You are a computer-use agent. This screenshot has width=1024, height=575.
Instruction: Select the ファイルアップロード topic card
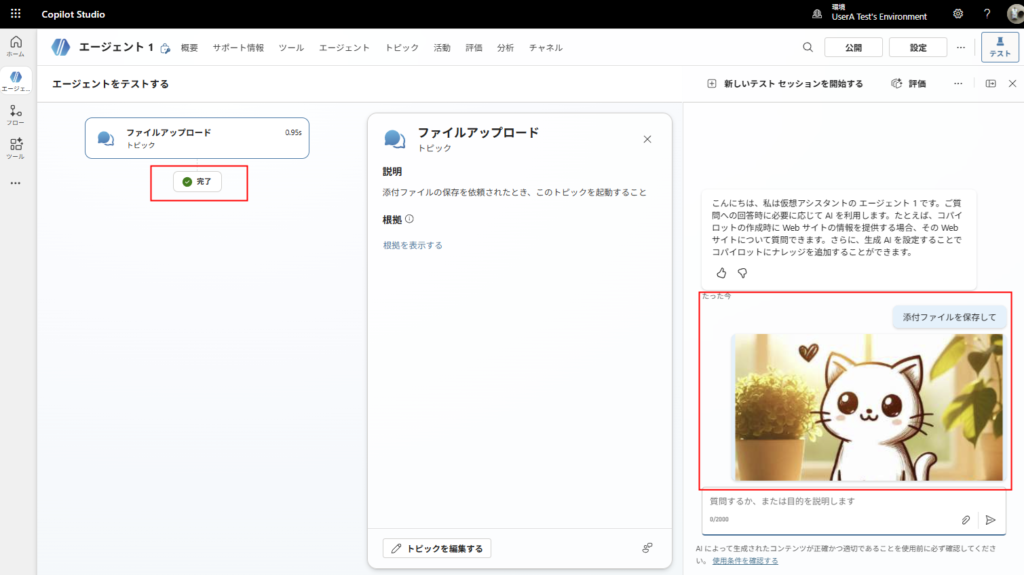coord(197,138)
